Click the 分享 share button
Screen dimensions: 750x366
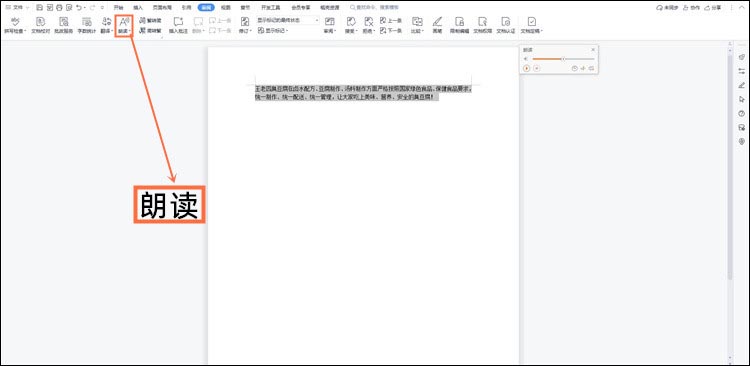pyautogui.click(x=713, y=8)
